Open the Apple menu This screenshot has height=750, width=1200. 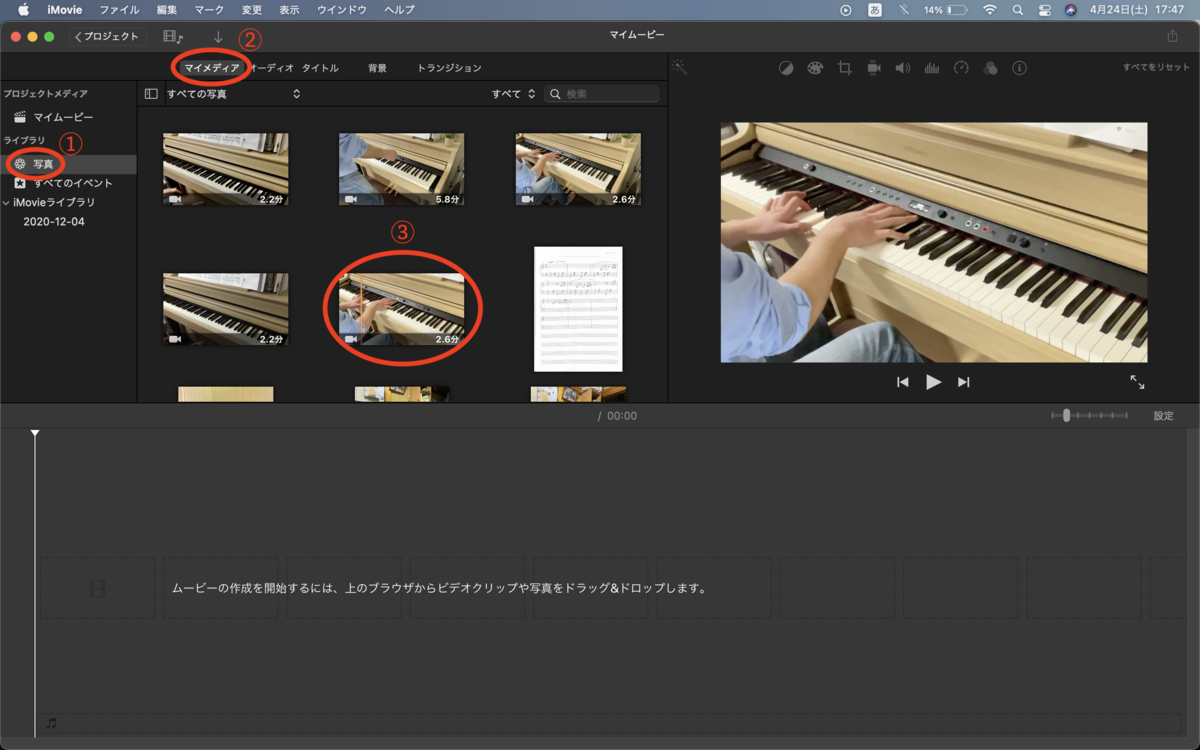coord(24,10)
